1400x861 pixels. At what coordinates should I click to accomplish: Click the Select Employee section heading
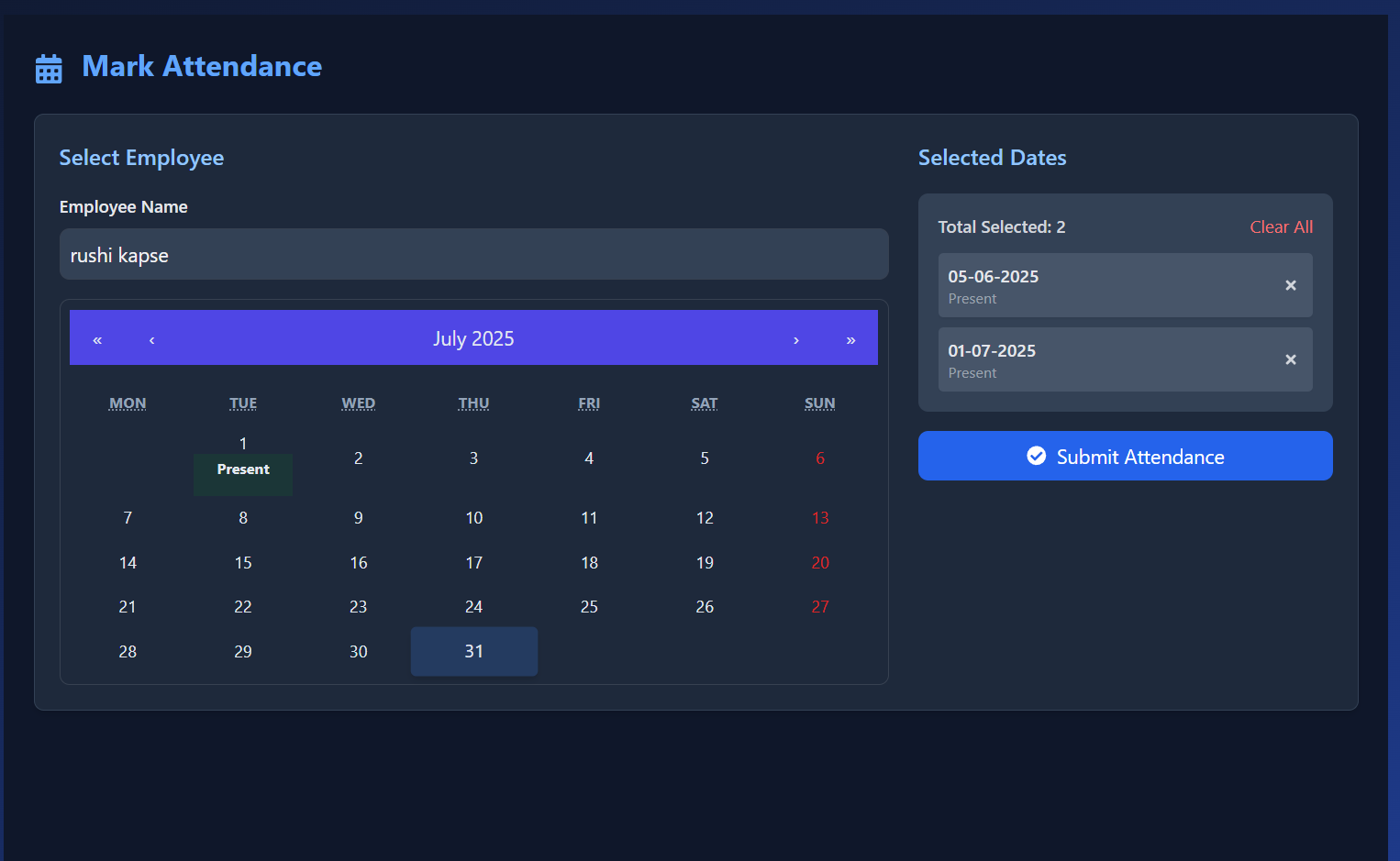141,158
